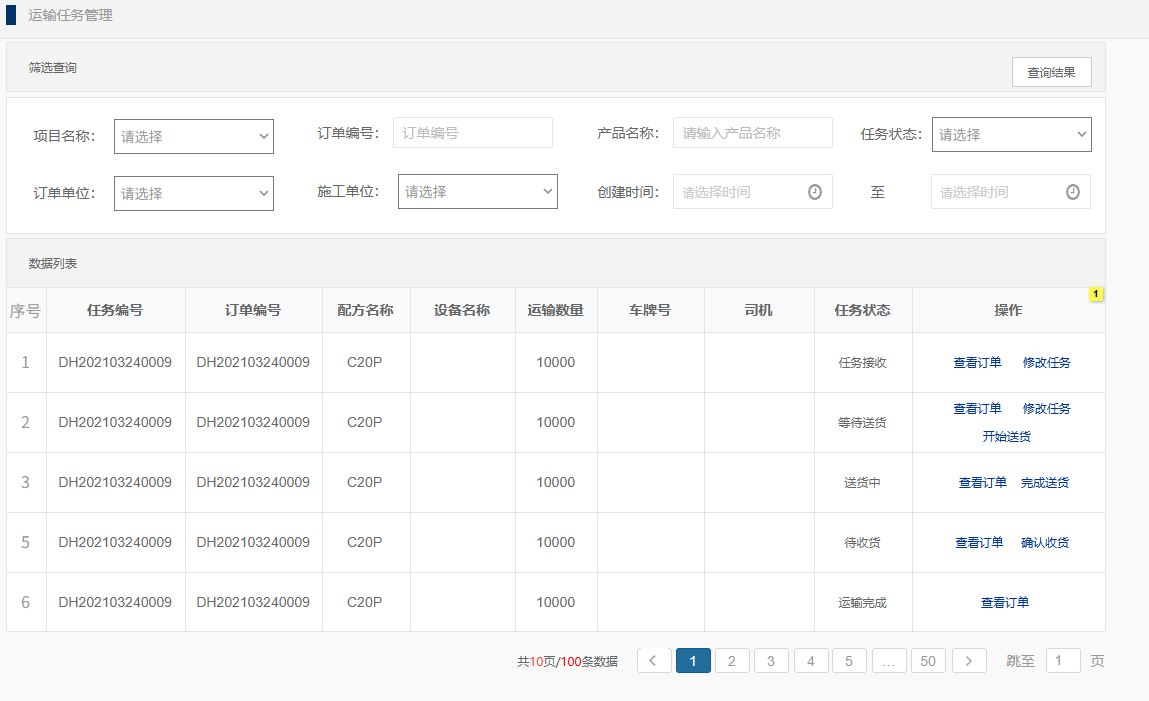The width and height of the screenshot is (1149, 701).
Task: Click the clock icon in end time field
Action: 1072,192
